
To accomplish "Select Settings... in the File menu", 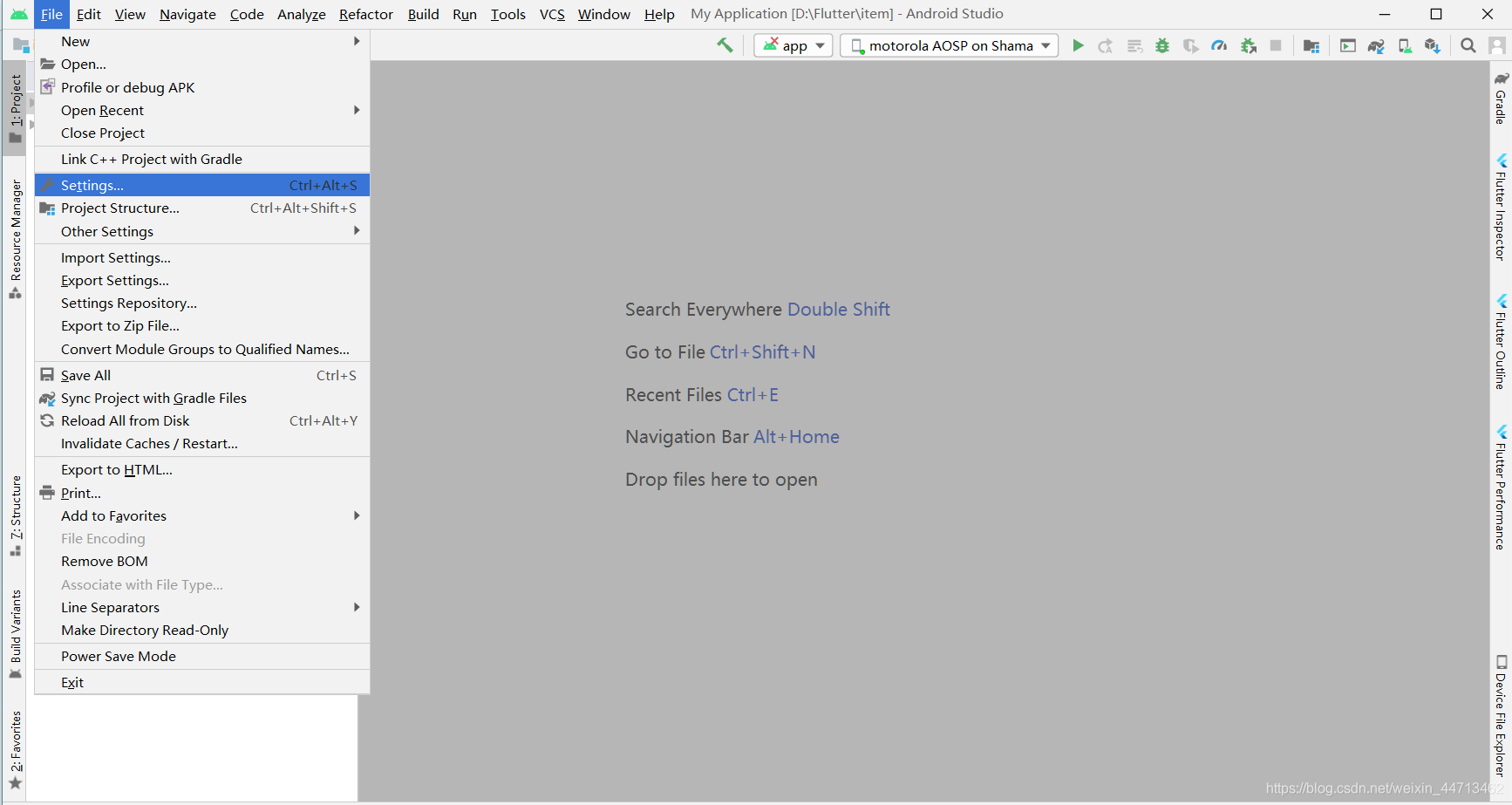I will (x=202, y=185).
